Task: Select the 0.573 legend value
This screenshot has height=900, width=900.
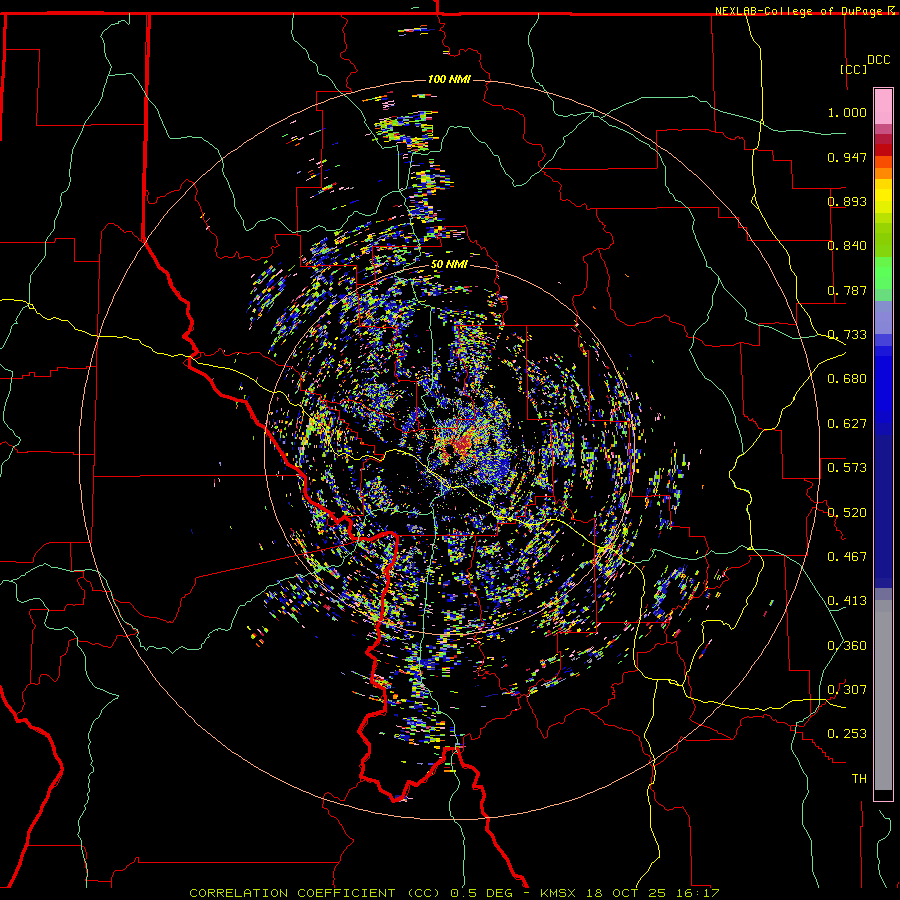Action: point(847,468)
